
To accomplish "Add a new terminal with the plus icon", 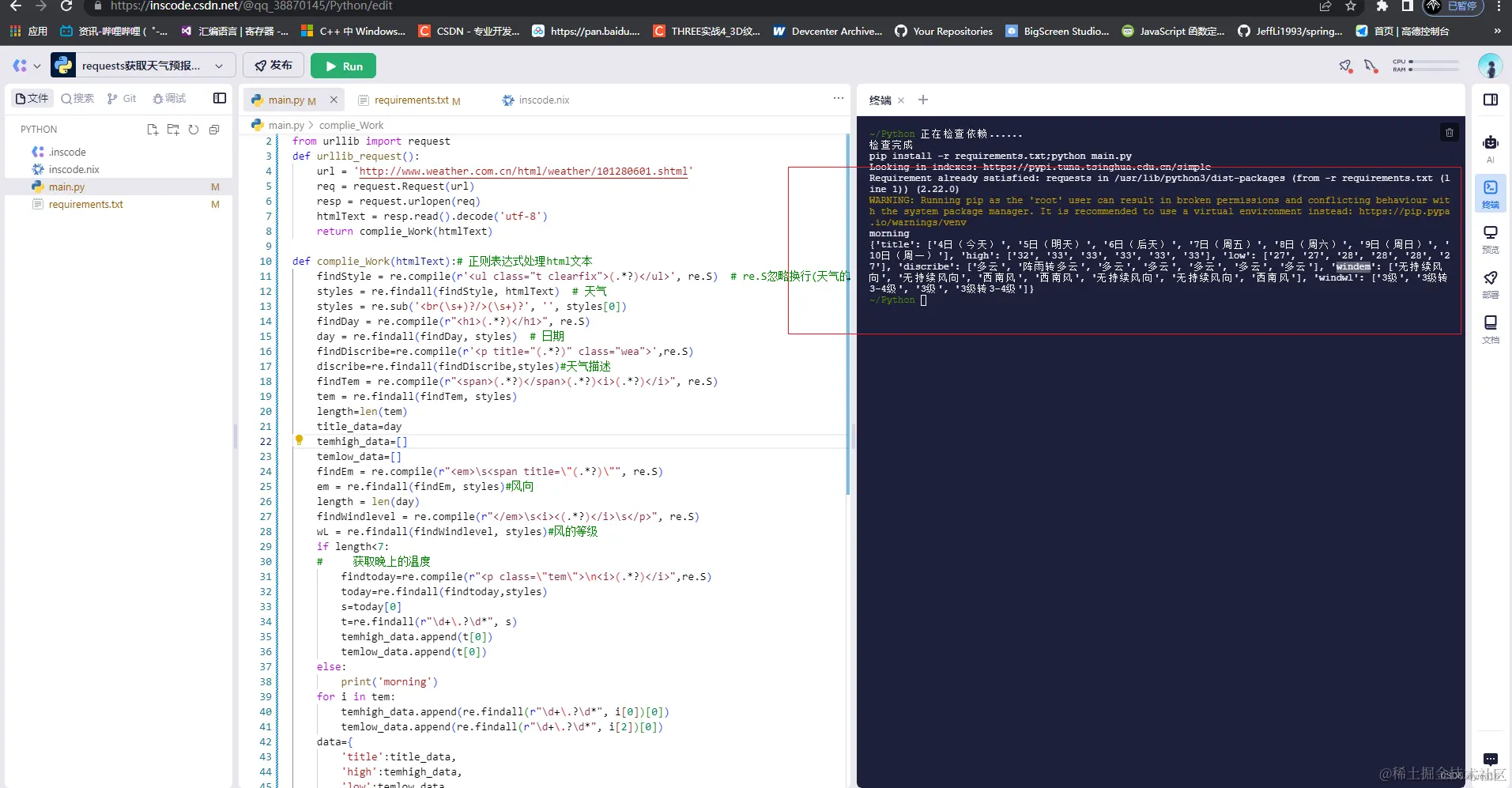I will coord(922,100).
